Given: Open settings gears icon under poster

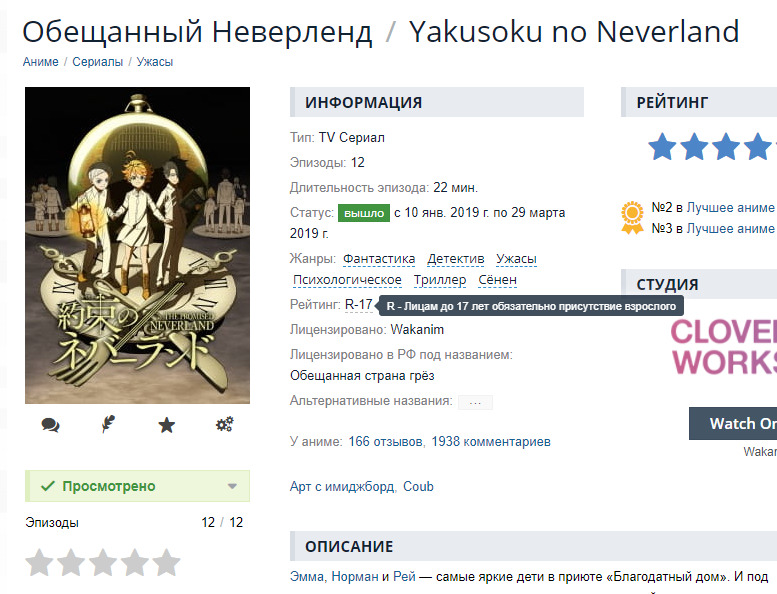Looking at the screenshot, I should coord(224,425).
